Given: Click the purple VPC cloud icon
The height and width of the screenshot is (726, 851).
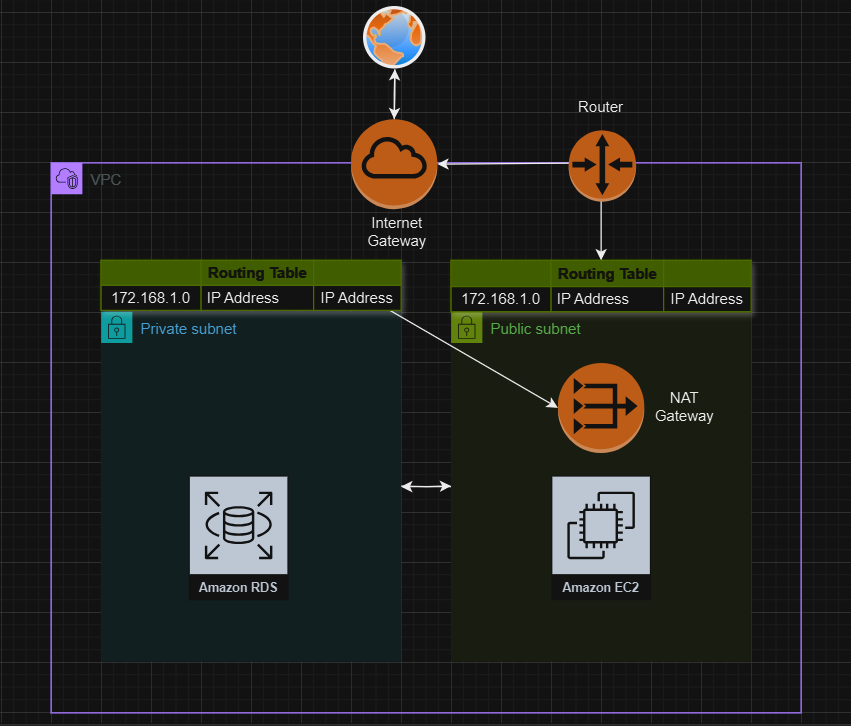Looking at the screenshot, I should [67, 179].
